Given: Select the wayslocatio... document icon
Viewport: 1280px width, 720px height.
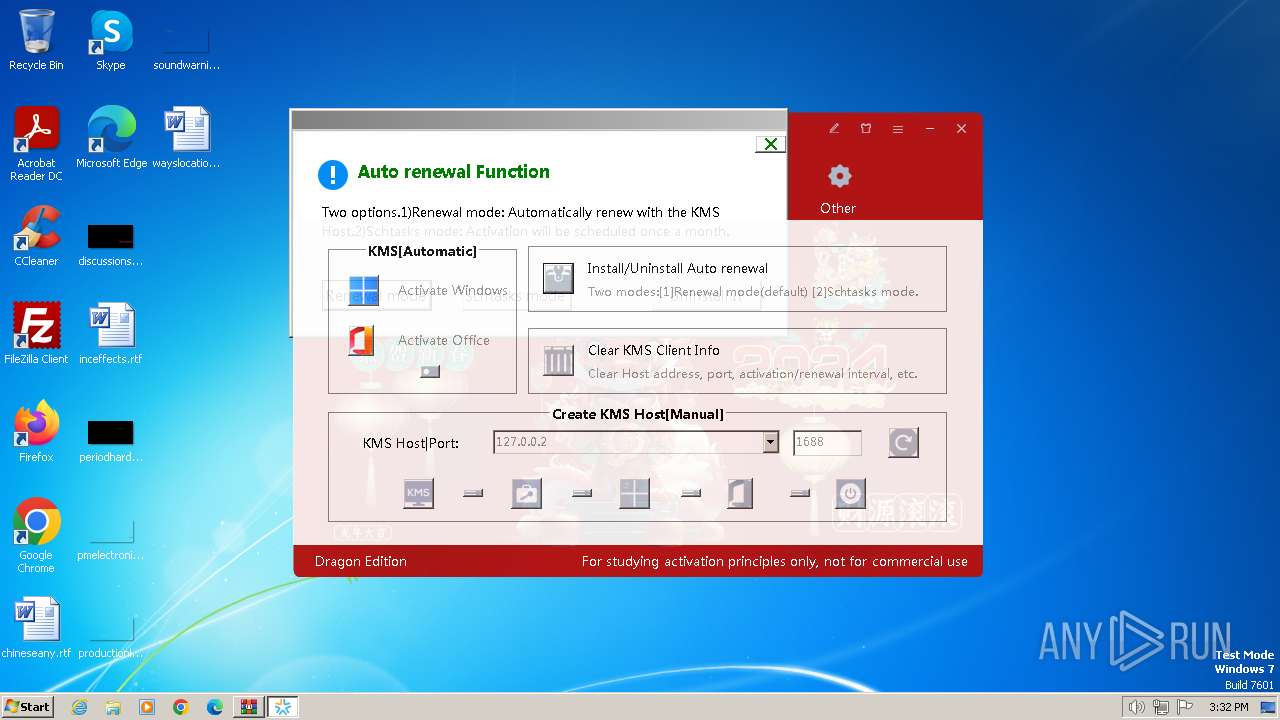Looking at the screenshot, I should [x=186, y=138].
